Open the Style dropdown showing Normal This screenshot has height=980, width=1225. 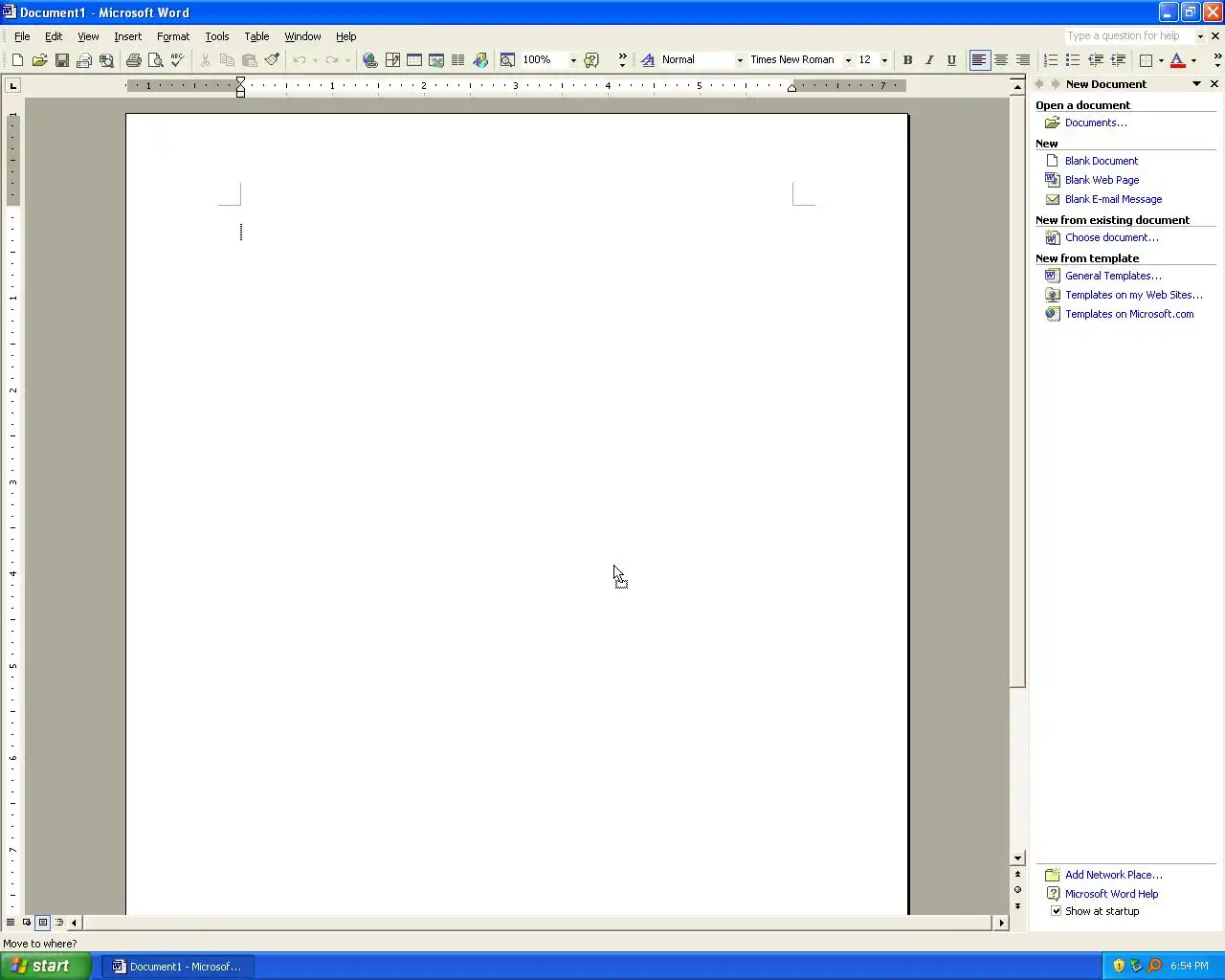(x=740, y=60)
